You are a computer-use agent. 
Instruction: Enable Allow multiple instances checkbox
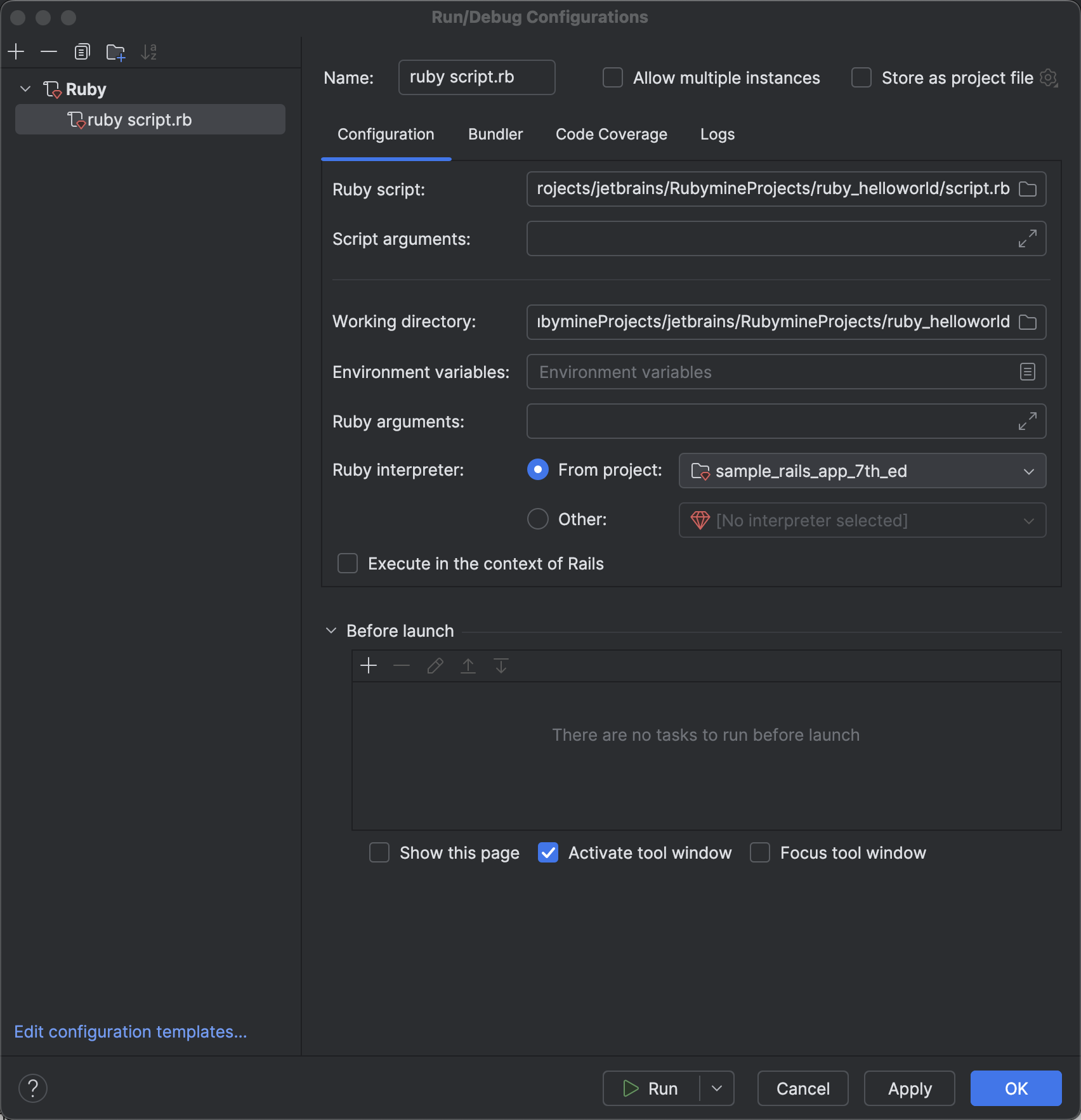click(613, 78)
